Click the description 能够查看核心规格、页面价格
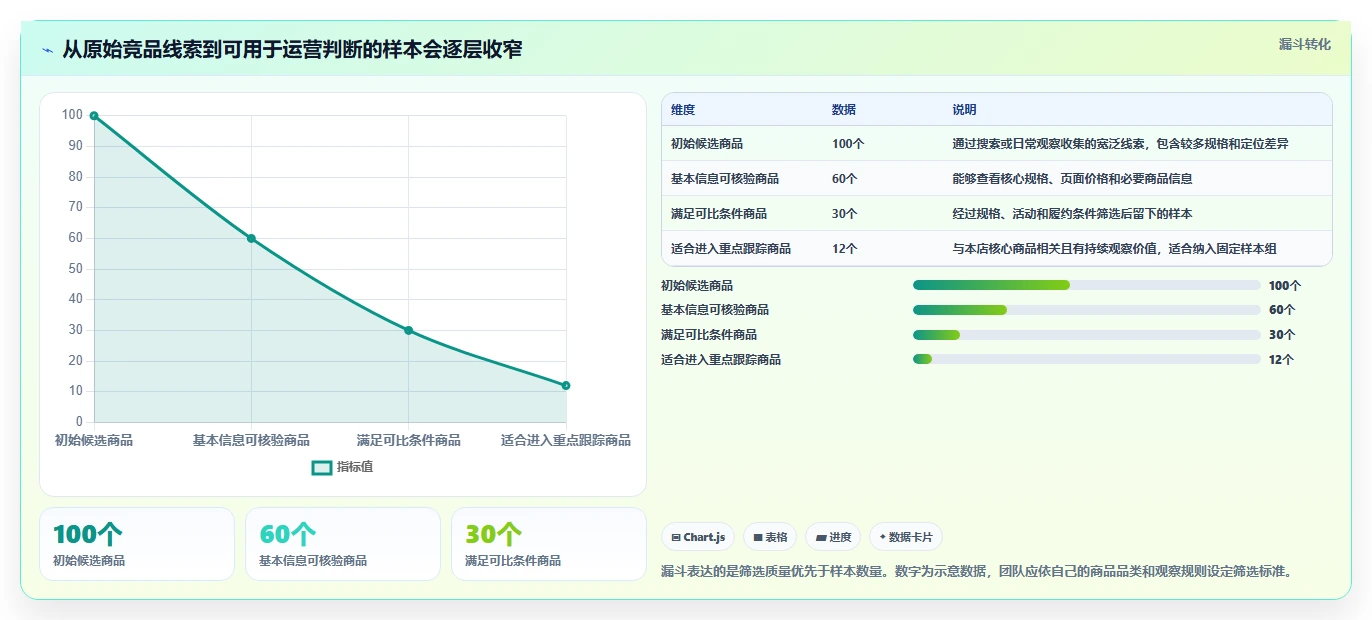 coord(1072,179)
